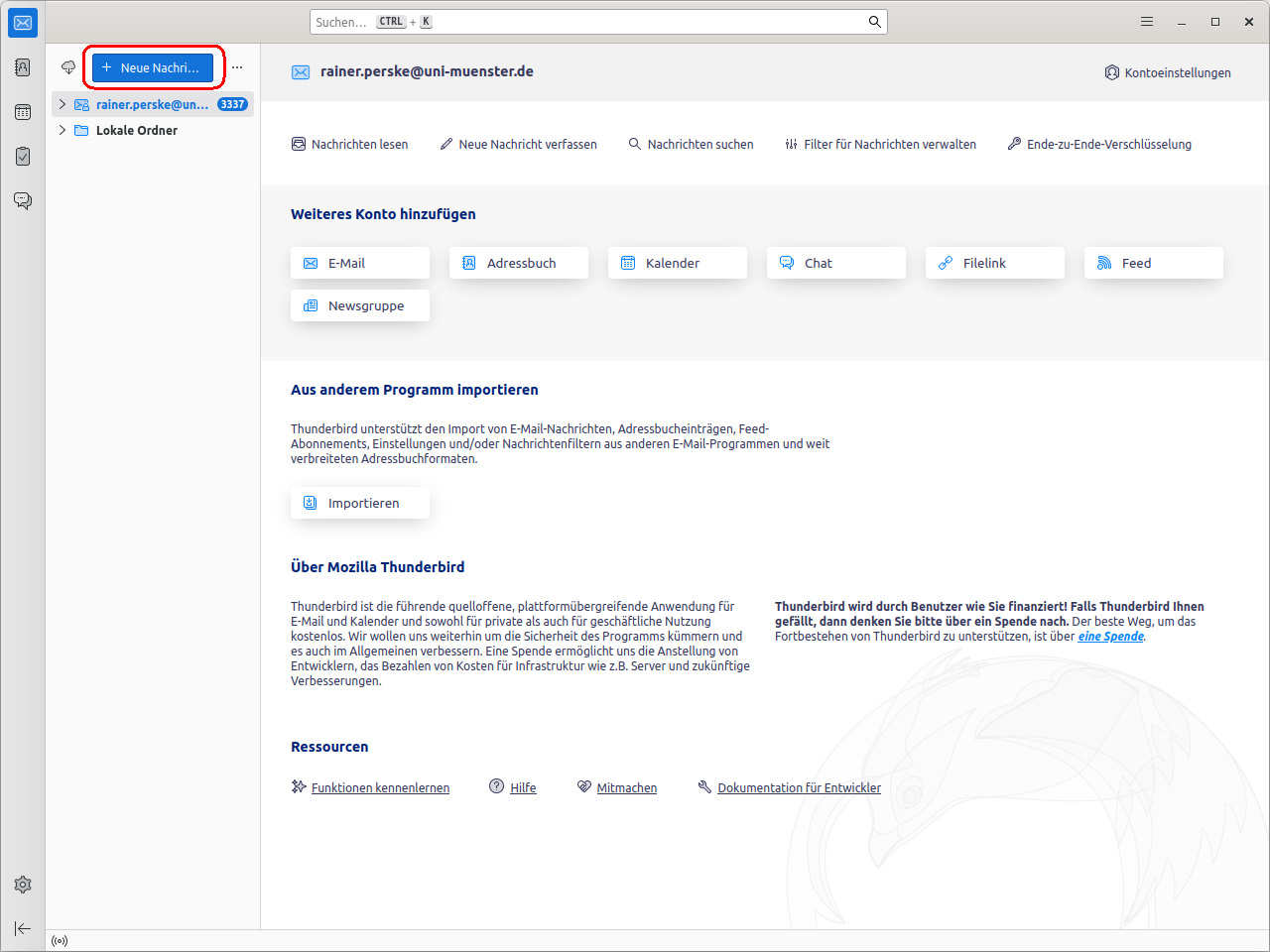Screen dimensions: 1270x952
Task: Expand the Lokale Ordner folder tree
Action: 63,130
